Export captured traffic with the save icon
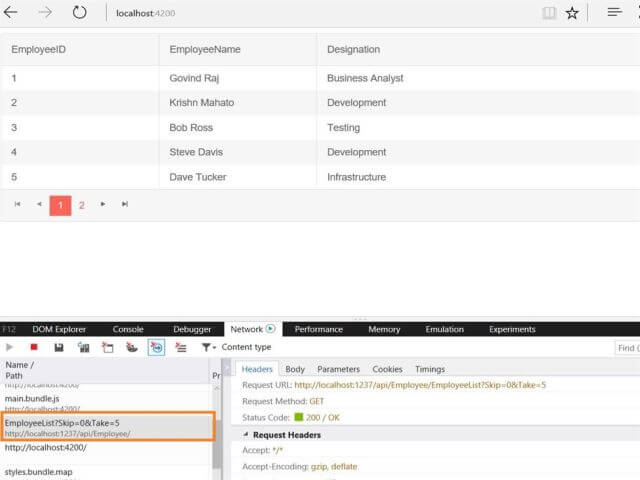The width and height of the screenshot is (640, 480). (x=59, y=347)
